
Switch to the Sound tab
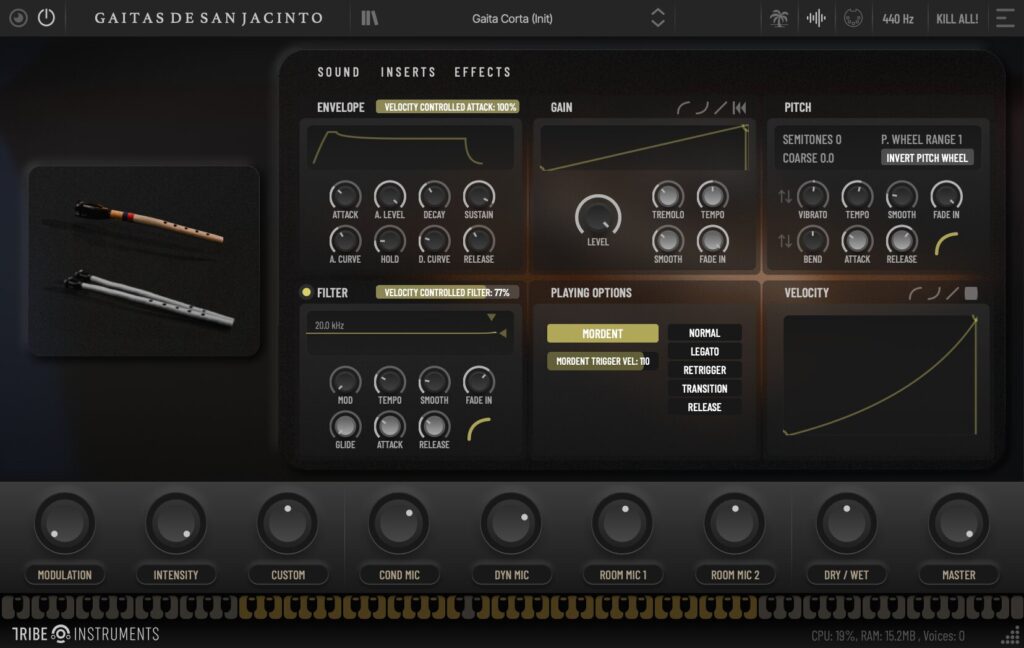[338, 72]
